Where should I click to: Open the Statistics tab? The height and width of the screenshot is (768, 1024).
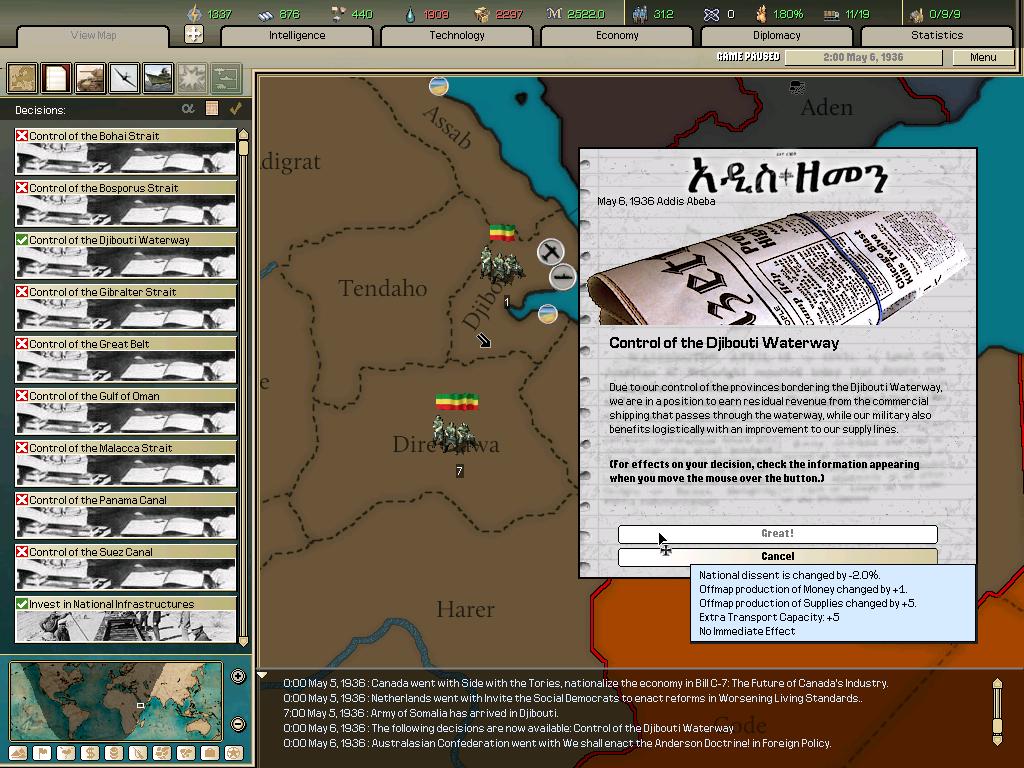pyautogui.click(x=936, y=35)
